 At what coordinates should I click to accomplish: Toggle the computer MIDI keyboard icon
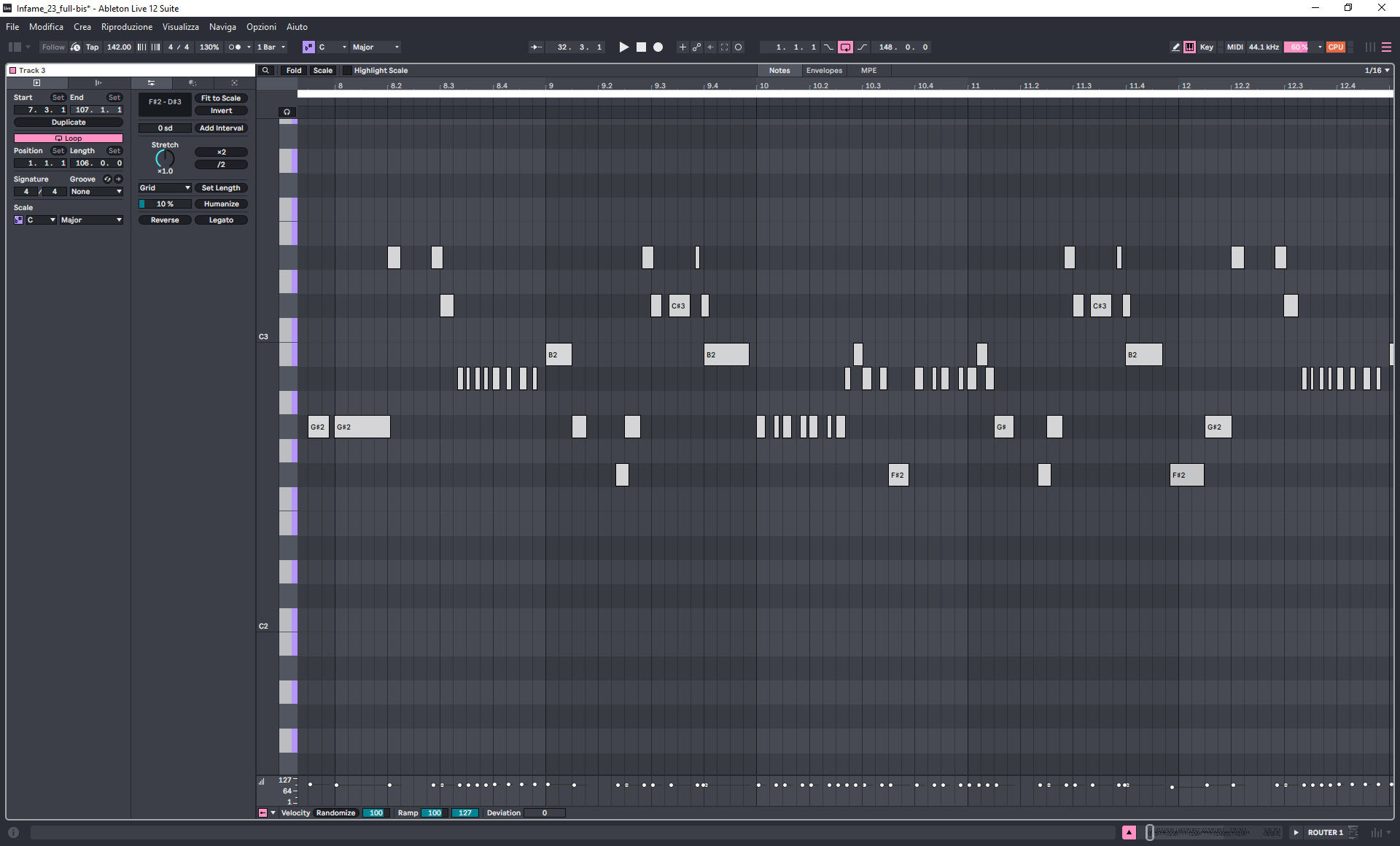(x=1189, y=47)
